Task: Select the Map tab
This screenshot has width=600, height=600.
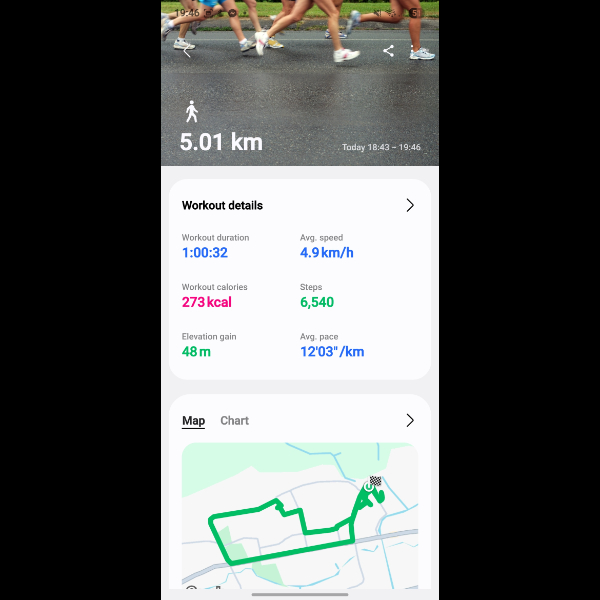Action: (193, 421)
